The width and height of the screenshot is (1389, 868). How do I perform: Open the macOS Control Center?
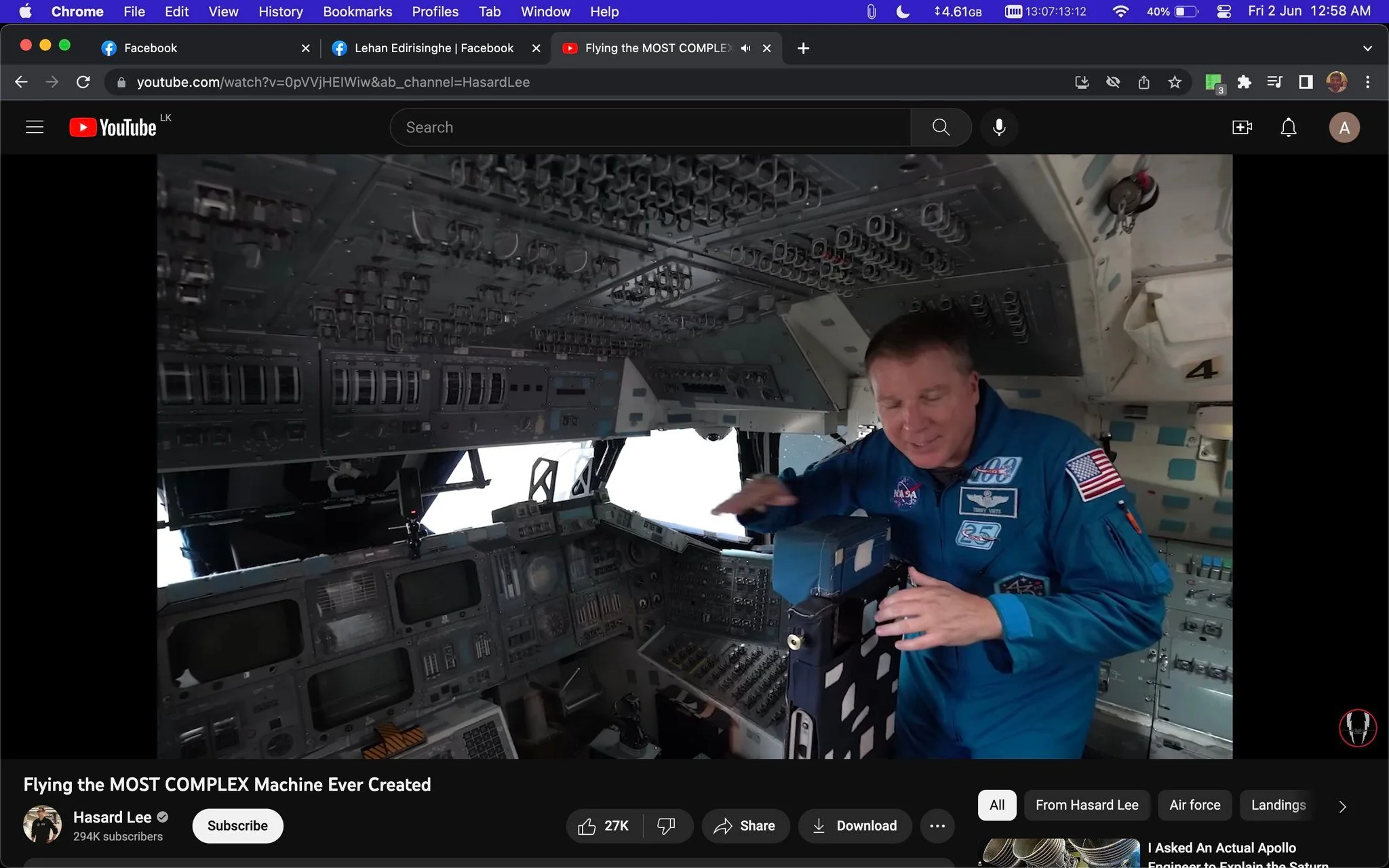coord(1224,12)
